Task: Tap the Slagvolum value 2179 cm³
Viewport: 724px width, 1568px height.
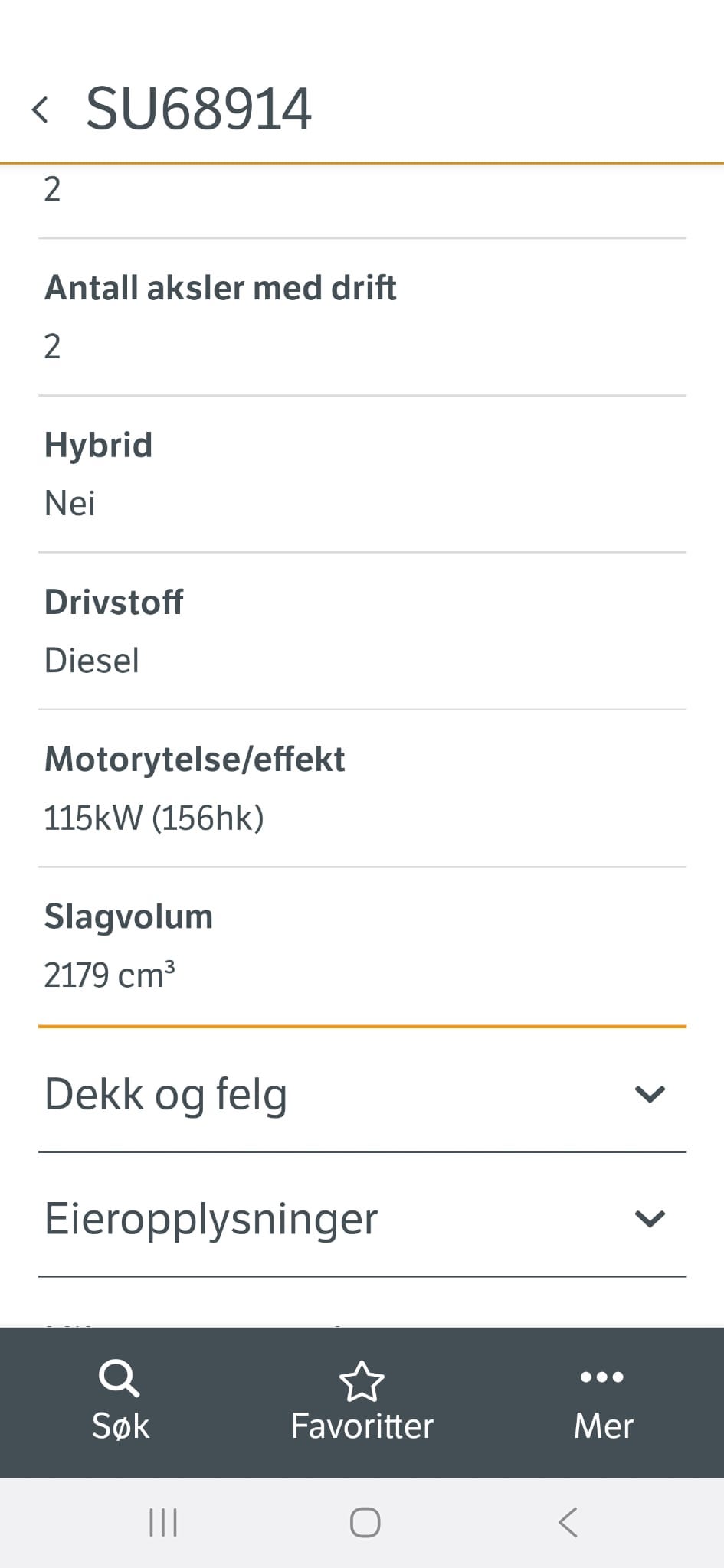Action: click(x=110, y=975)
